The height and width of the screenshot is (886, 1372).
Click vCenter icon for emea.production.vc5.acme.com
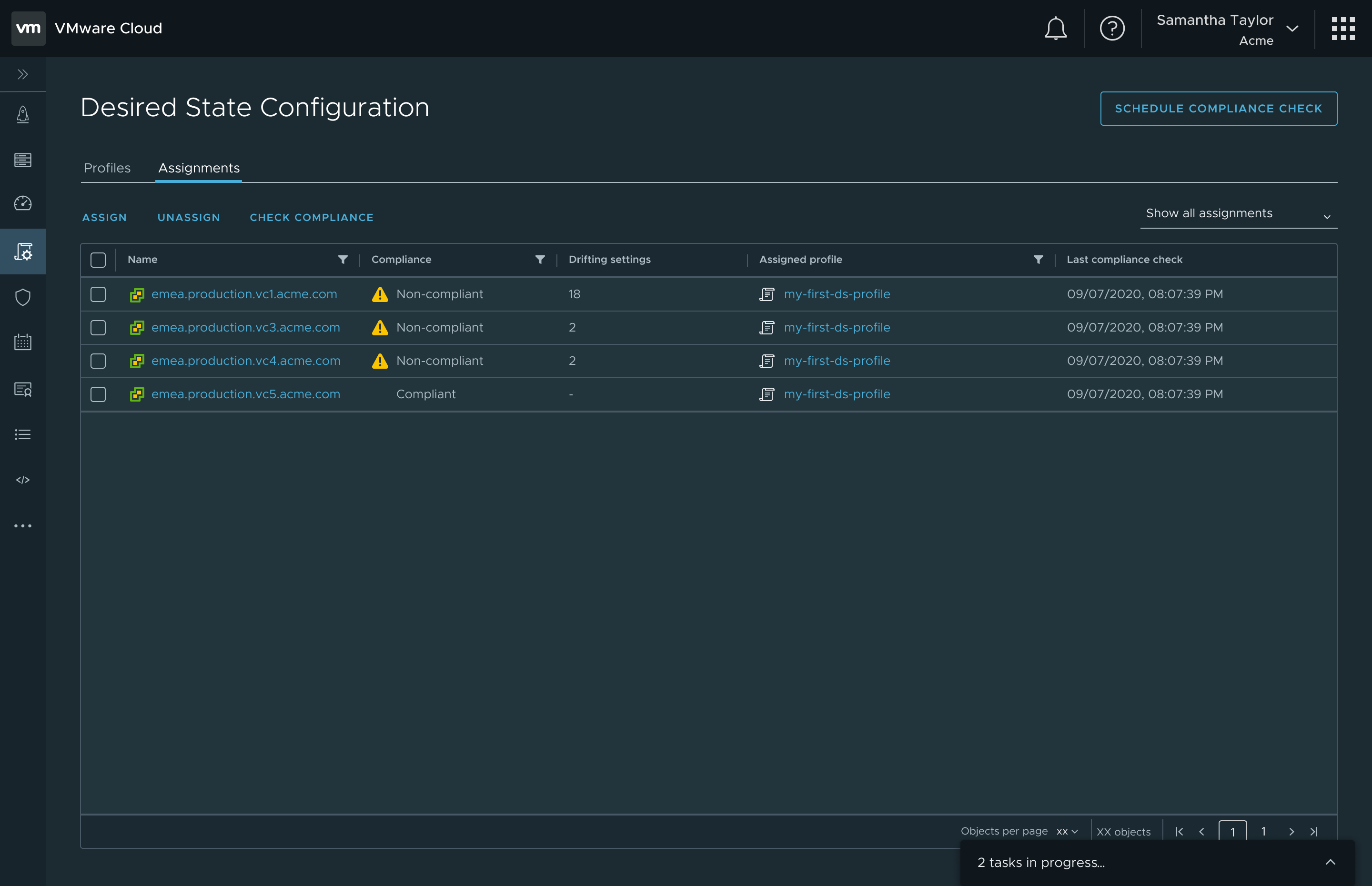click(x=137, y=395)
